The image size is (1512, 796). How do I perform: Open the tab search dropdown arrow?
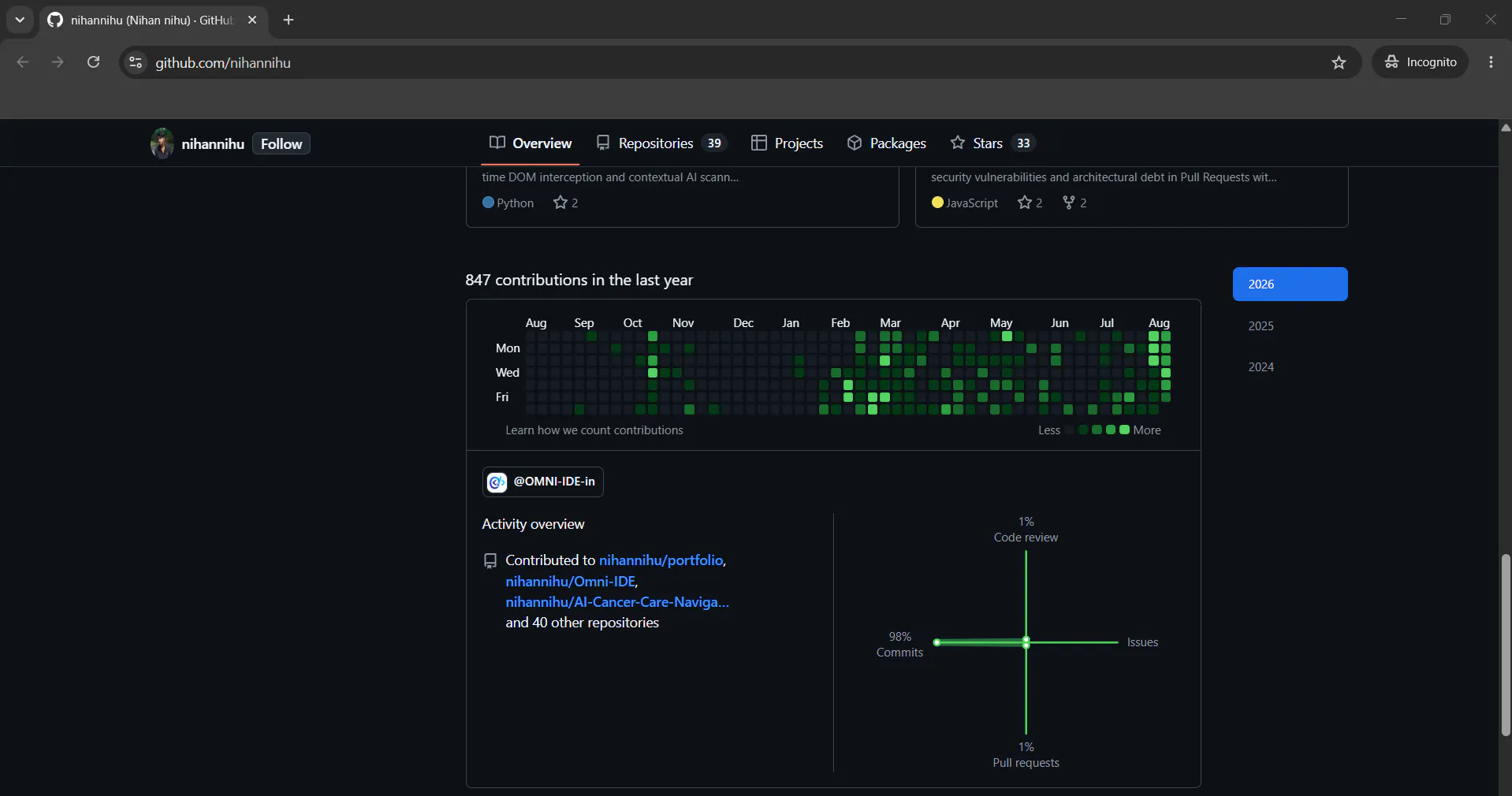pos(20,20)
